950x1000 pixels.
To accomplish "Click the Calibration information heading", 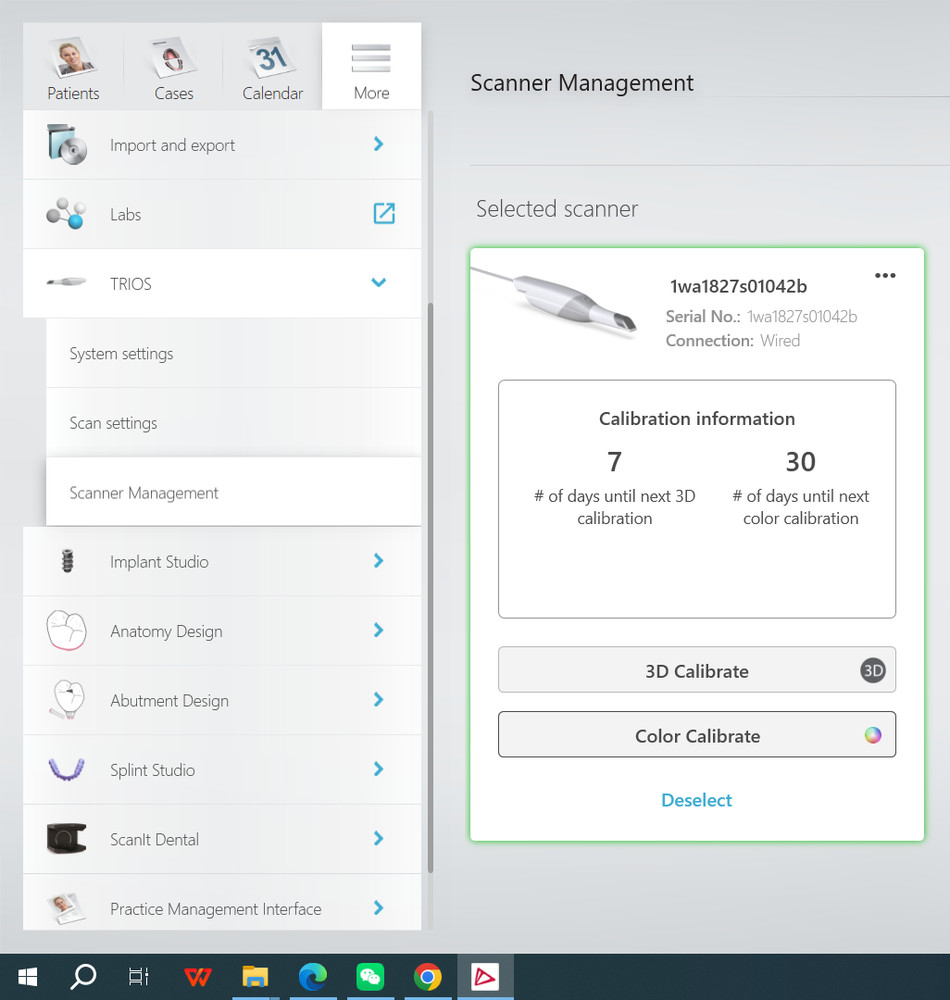I will pyautogui.click(x=697, y=418).
